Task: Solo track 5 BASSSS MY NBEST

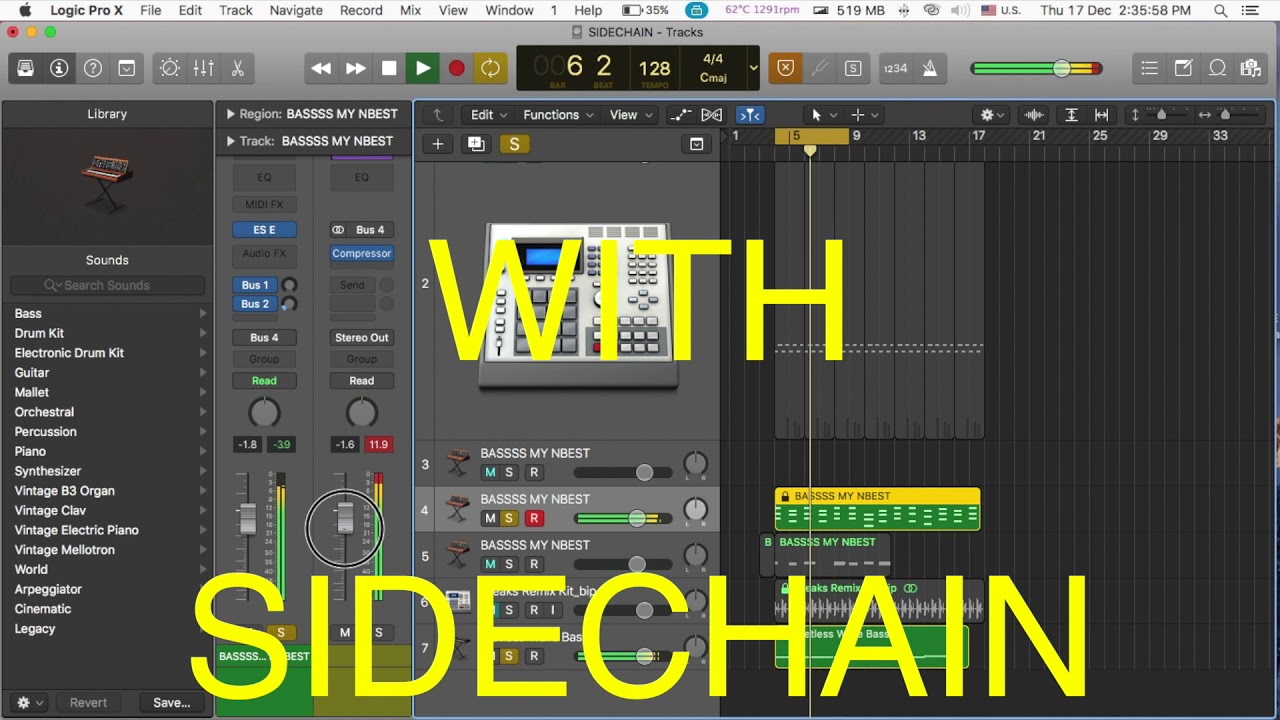Action: click(x=509, y=564)
